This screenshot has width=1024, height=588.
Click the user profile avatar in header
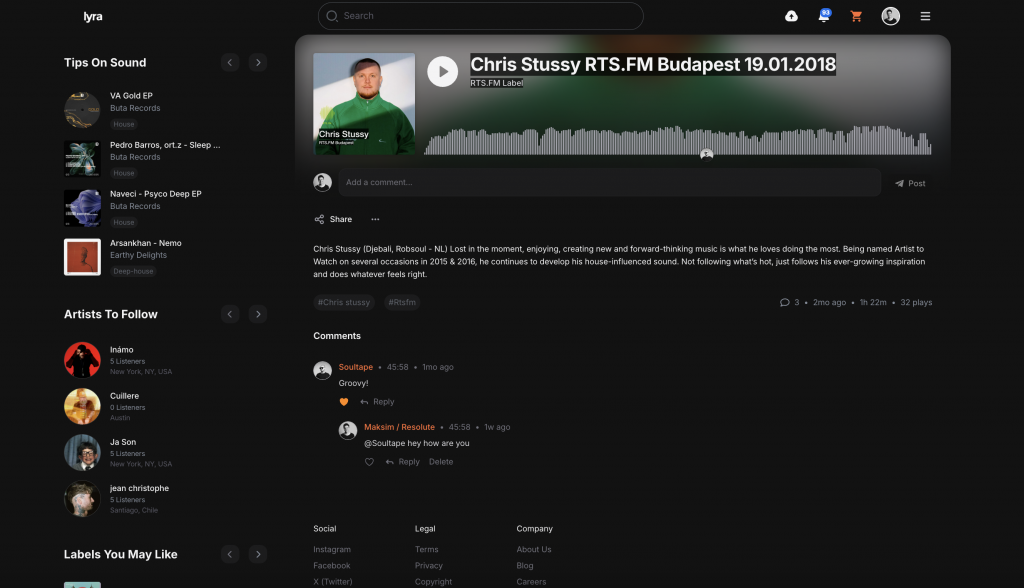[890, 16]
